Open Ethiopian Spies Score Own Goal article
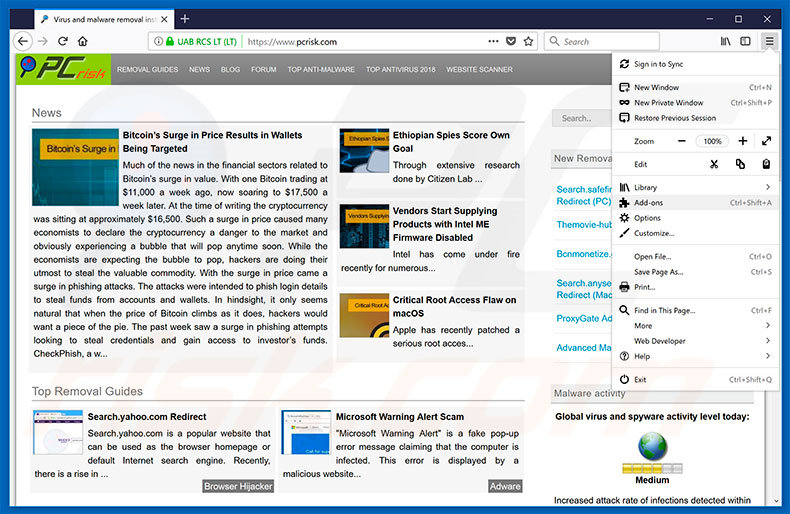The height and width of the screenshot is (514, 790). point(451,142)
